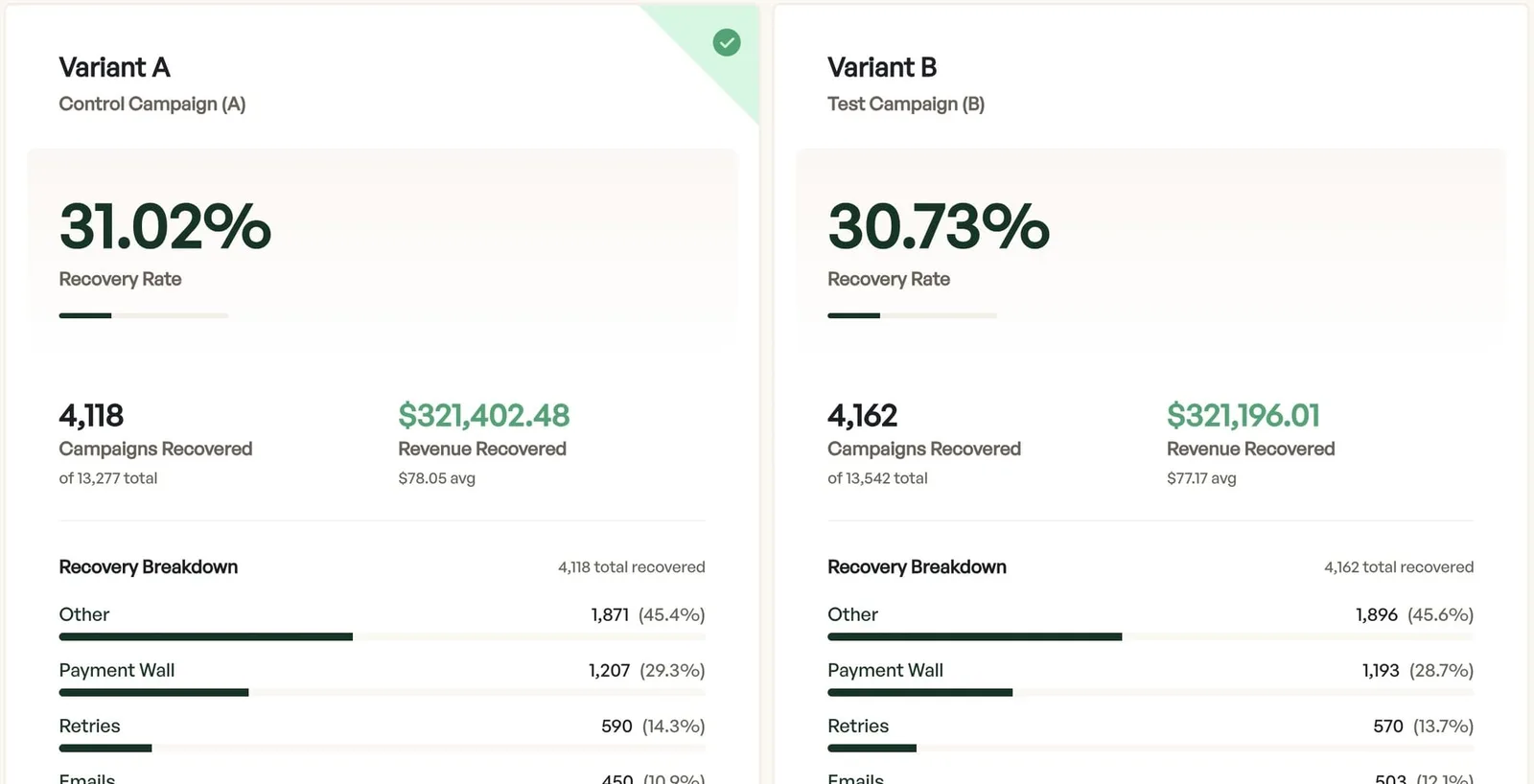Select the Variant A heading

point(114,67)
